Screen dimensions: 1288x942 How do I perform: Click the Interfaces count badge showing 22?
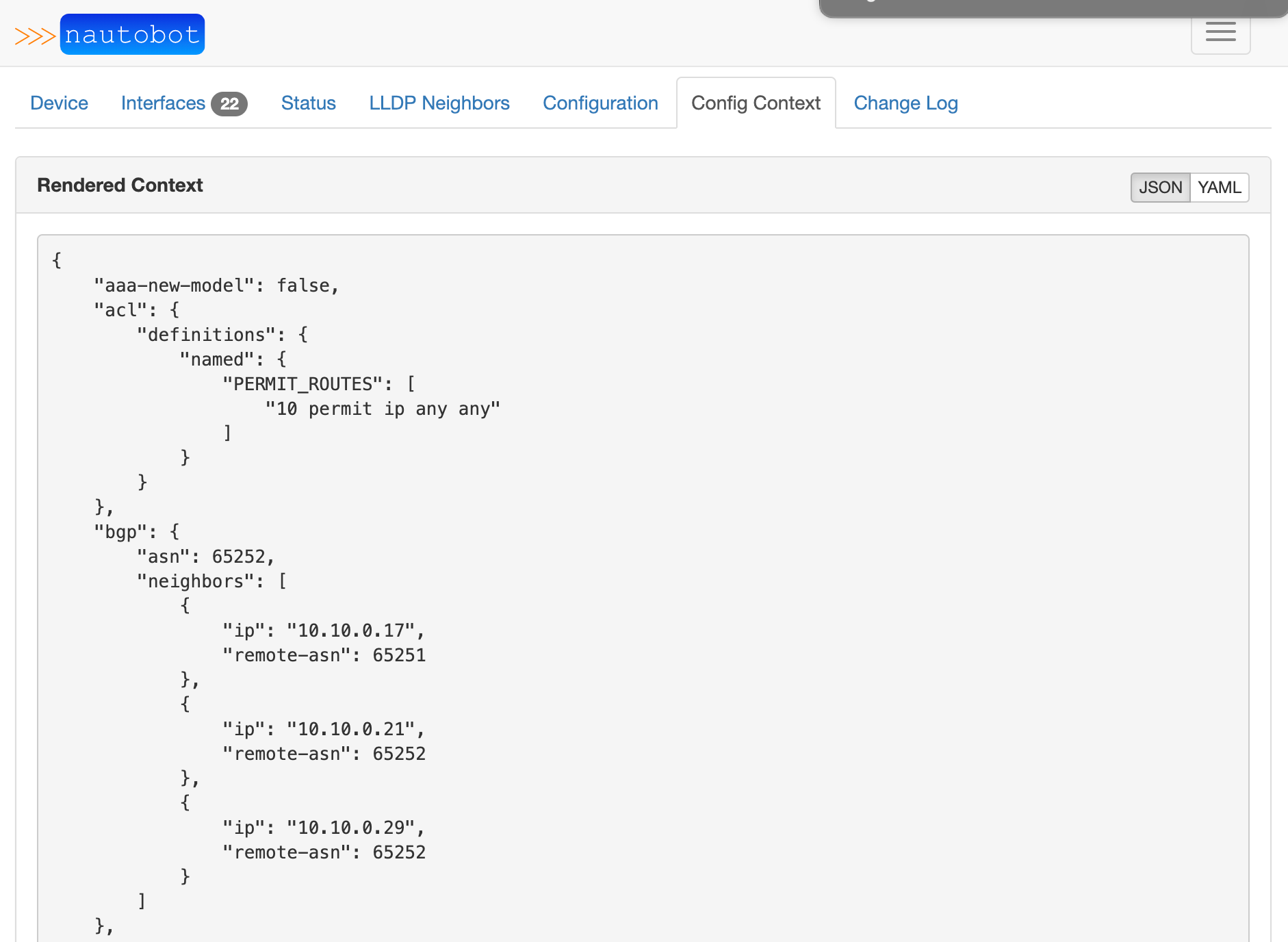[230, 103]
